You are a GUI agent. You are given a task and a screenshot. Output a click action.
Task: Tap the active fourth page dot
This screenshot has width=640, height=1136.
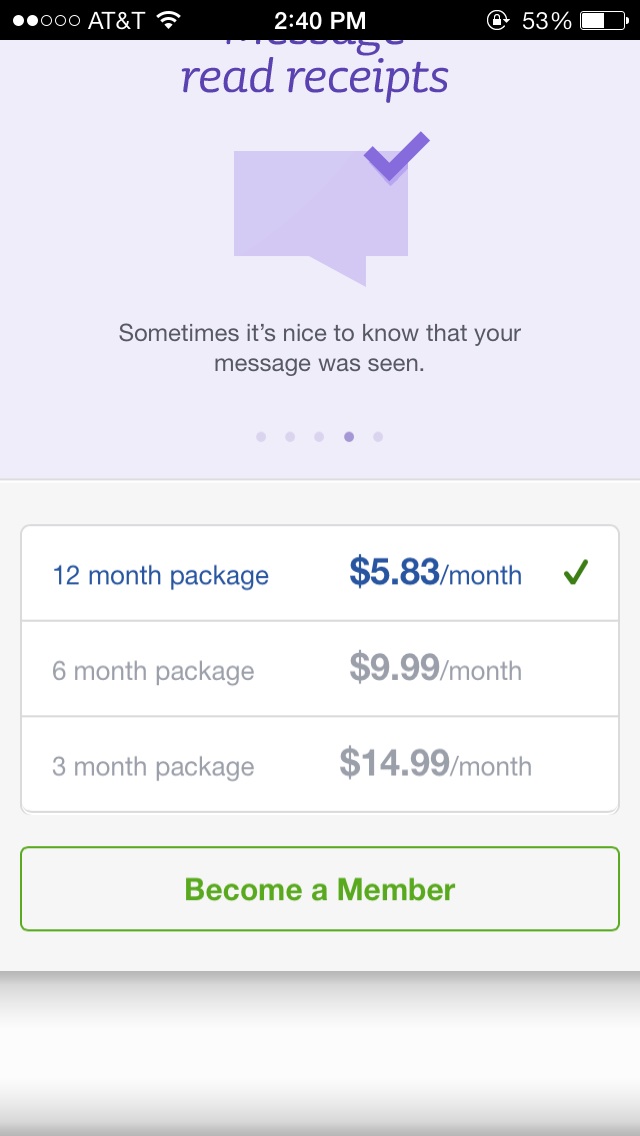click(348, 436)
